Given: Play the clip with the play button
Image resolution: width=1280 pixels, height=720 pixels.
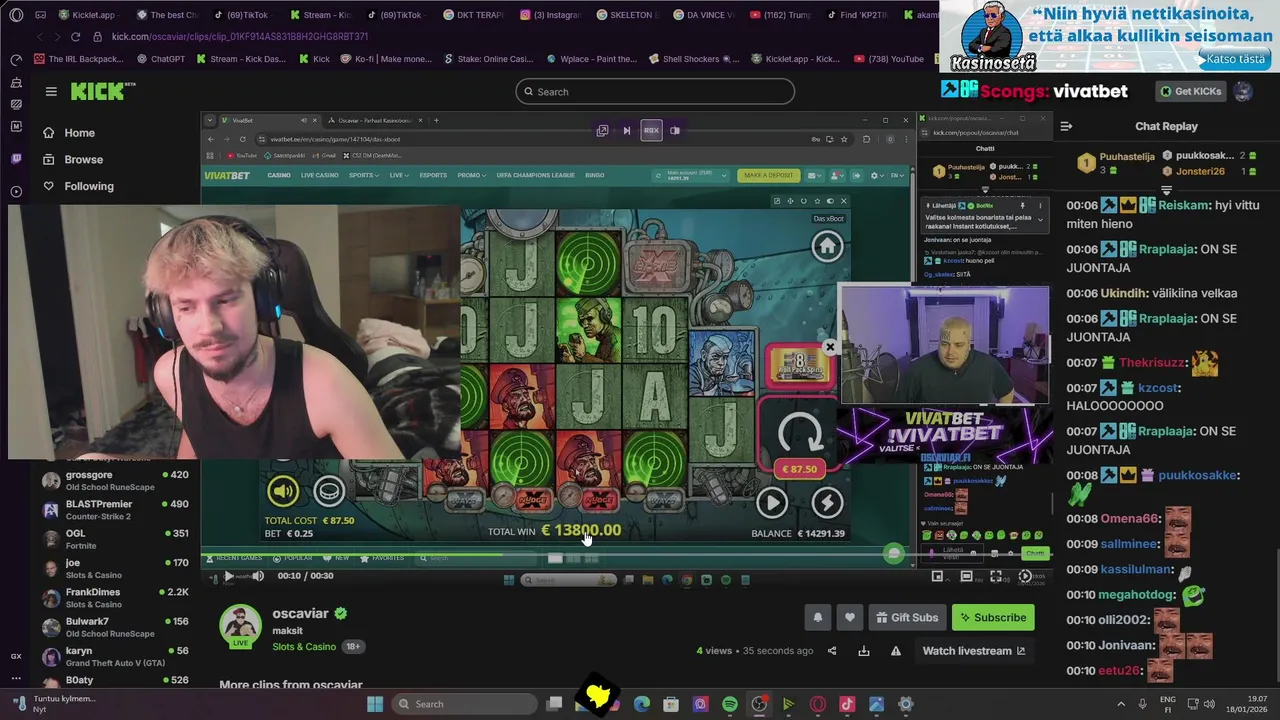Looking at the screenshot, I should tap(229, 576).
